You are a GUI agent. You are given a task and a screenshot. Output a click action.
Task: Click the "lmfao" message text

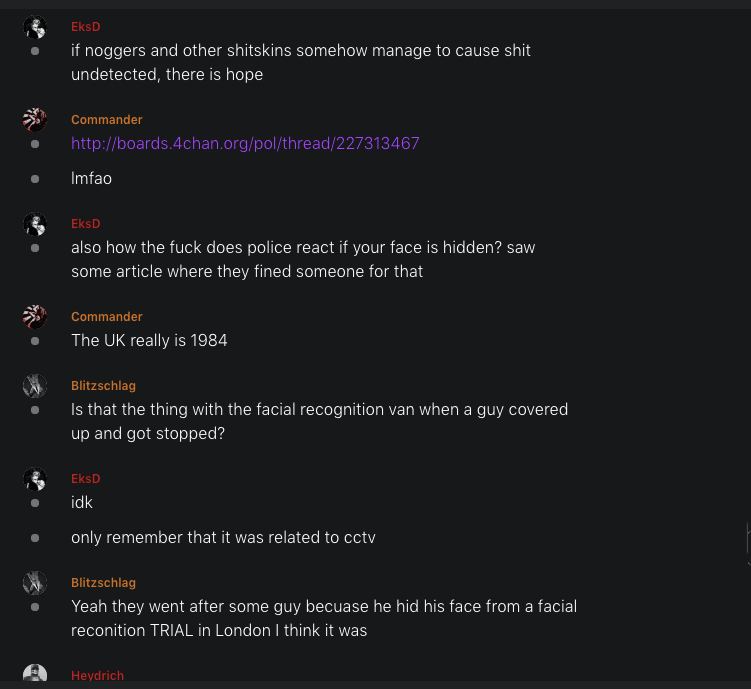[x=91, y=179]
